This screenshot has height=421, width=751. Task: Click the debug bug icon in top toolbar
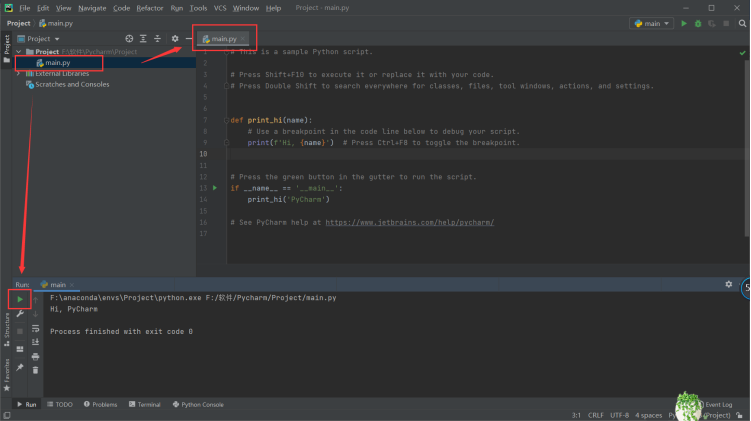698,23
